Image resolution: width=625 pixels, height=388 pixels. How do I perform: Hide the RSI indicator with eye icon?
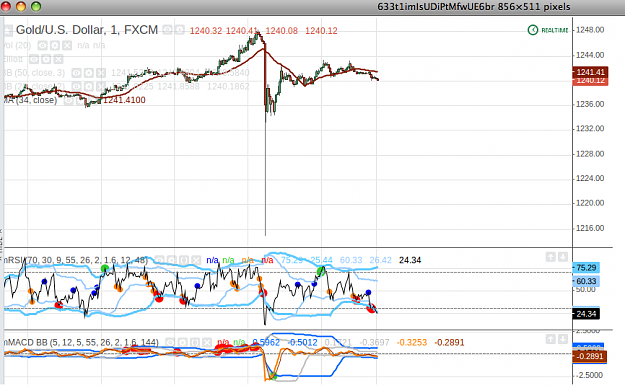(x=159, y=260)
